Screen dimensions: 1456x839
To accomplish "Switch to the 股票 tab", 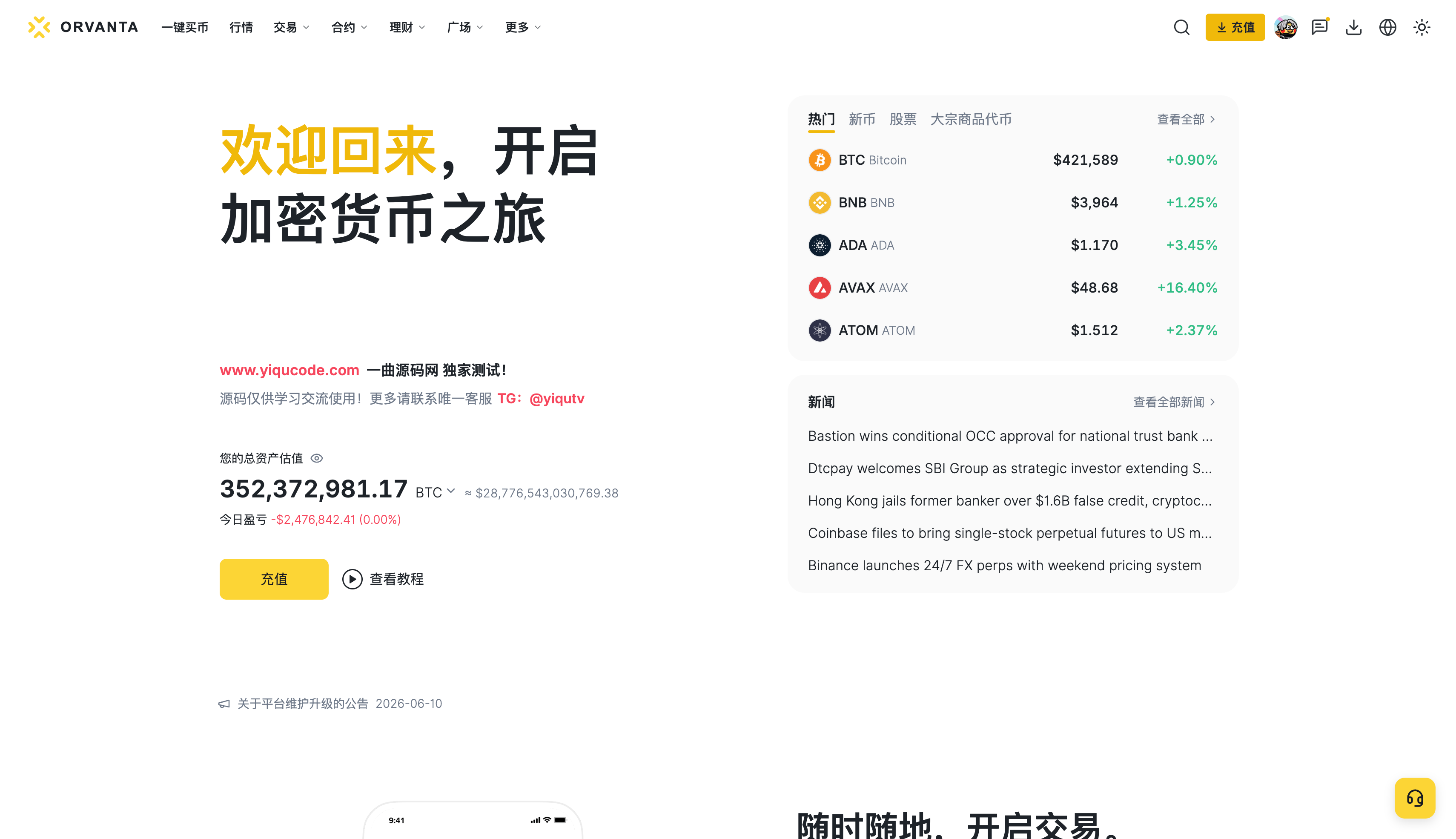I will click(x=903, y=119).
